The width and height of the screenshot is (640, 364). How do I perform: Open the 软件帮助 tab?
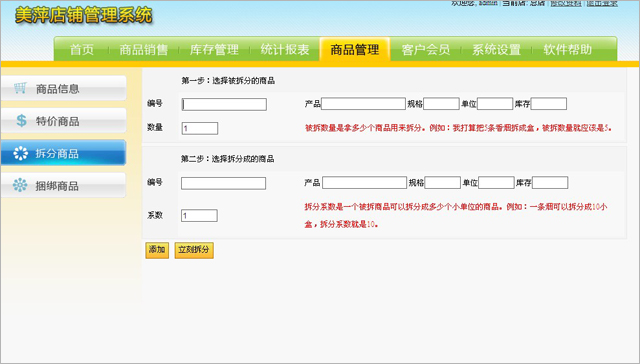[x=567, y=50]
